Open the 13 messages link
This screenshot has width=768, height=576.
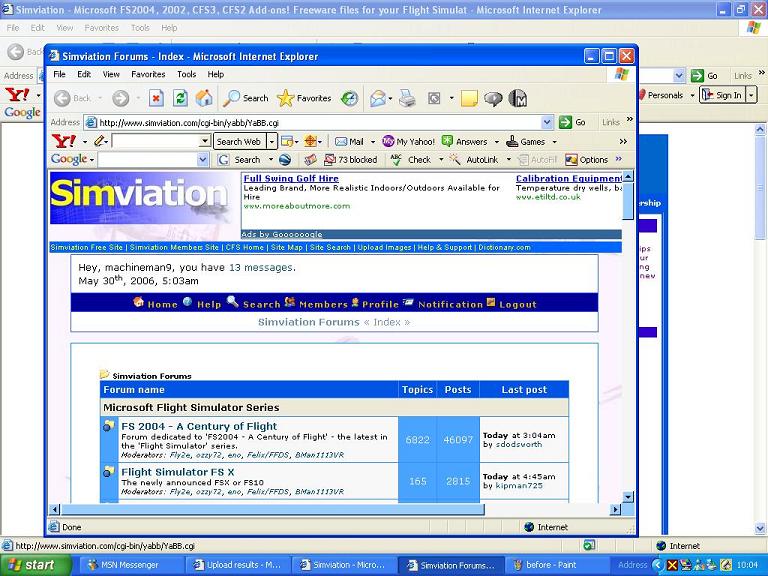[260, 268]
